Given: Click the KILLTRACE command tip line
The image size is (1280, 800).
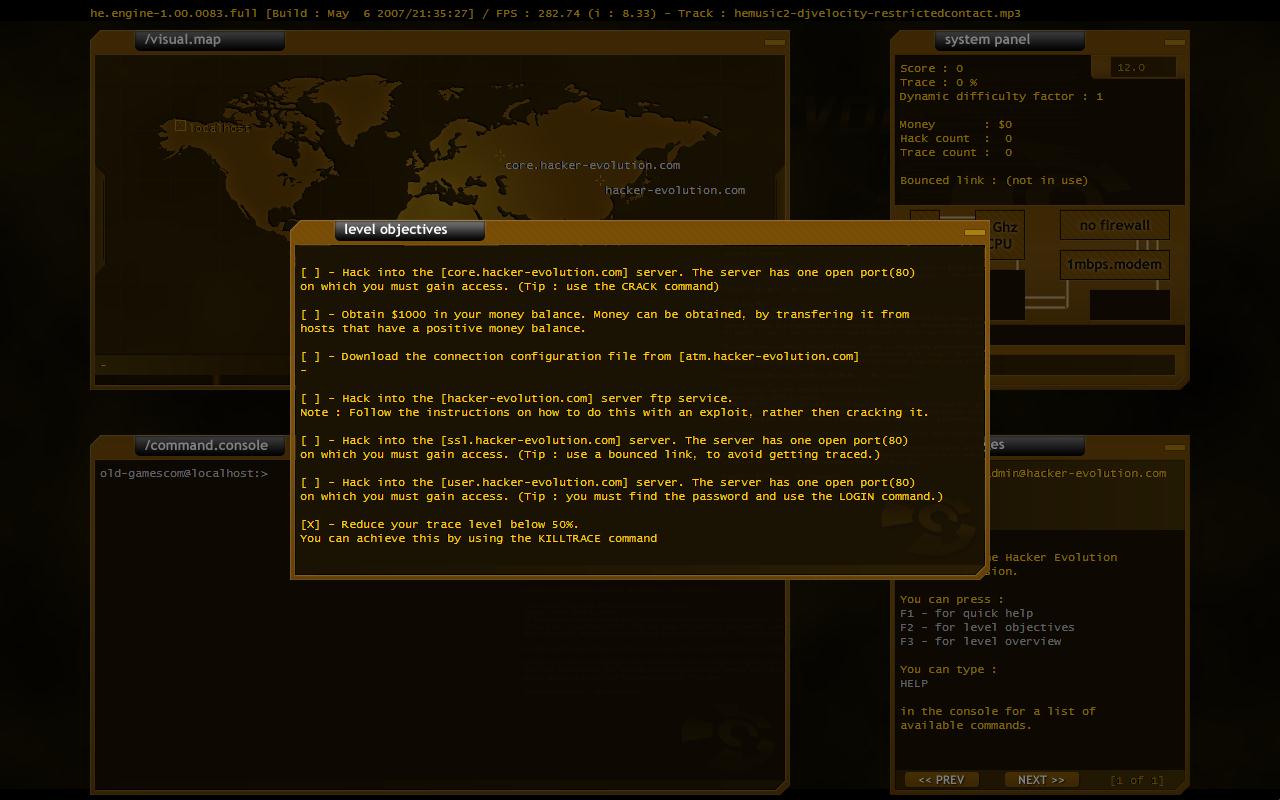Looking at the screenshot, I should click(479, 538).
